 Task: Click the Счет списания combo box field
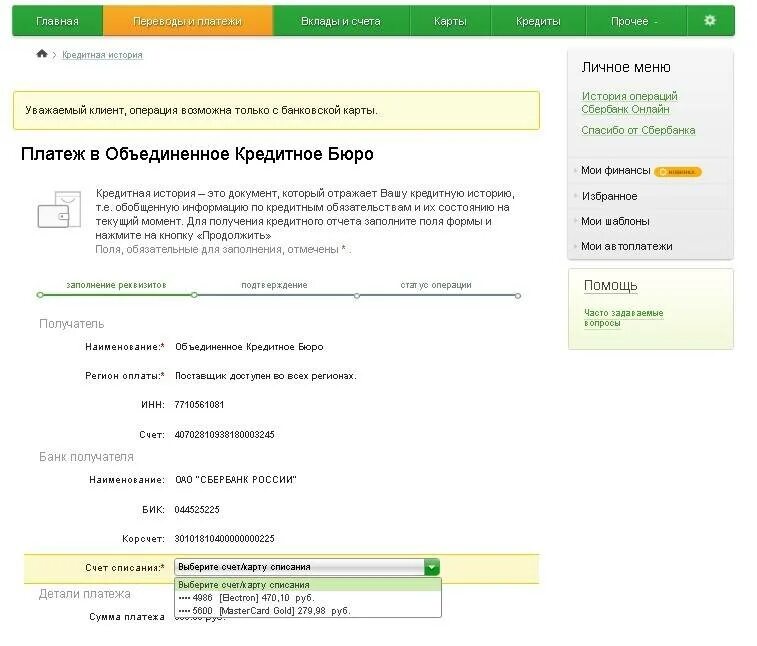click(x=307, y=567)
